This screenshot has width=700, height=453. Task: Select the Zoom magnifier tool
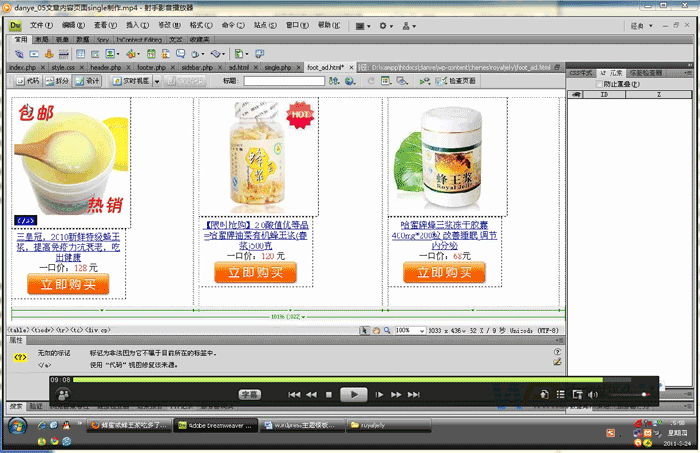(x=387, y=331)
